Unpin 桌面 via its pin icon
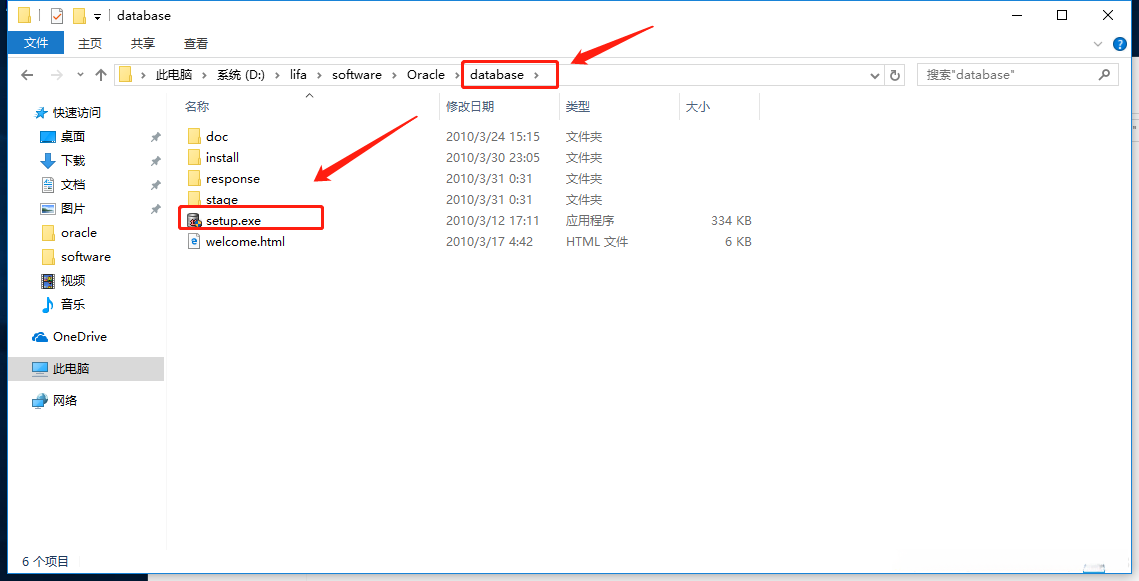The height and width of the screenshot is (581, 1139). point(155,137)
